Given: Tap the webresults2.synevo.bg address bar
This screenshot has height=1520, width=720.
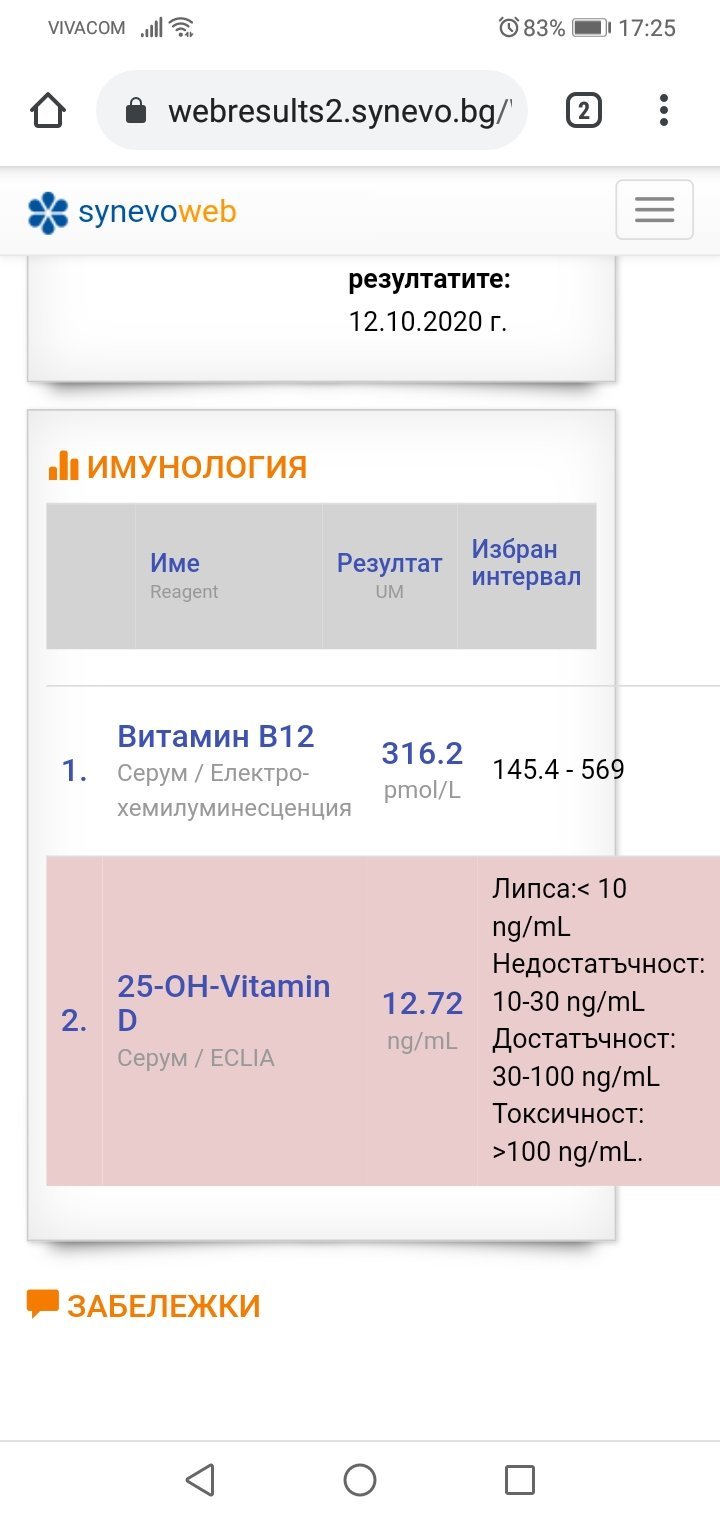Looking at the screenshot, I should [x=340, y=111].
